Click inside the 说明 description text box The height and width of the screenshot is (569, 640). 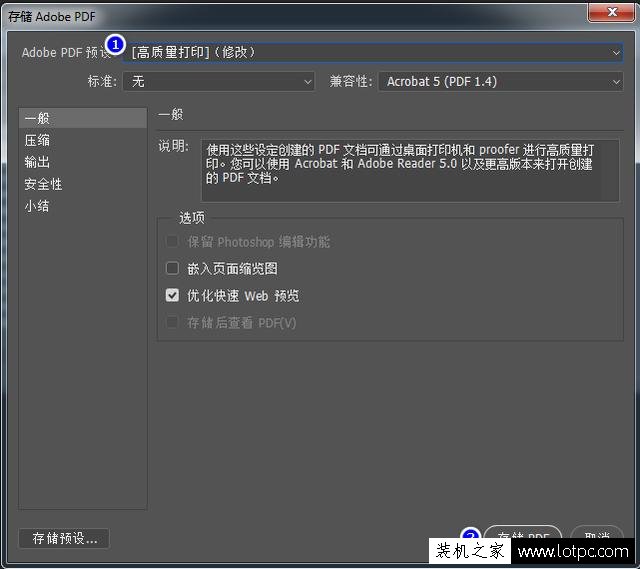point(410,171)
